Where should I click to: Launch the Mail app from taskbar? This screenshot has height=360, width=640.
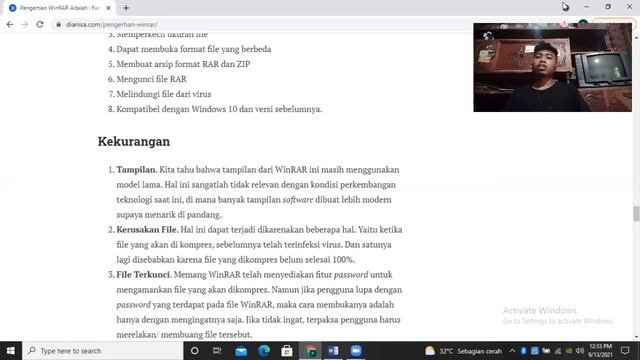241,351
